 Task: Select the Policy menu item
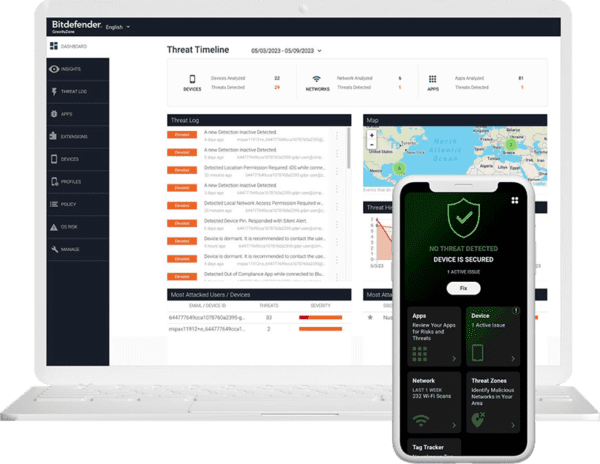coord(78,204)
